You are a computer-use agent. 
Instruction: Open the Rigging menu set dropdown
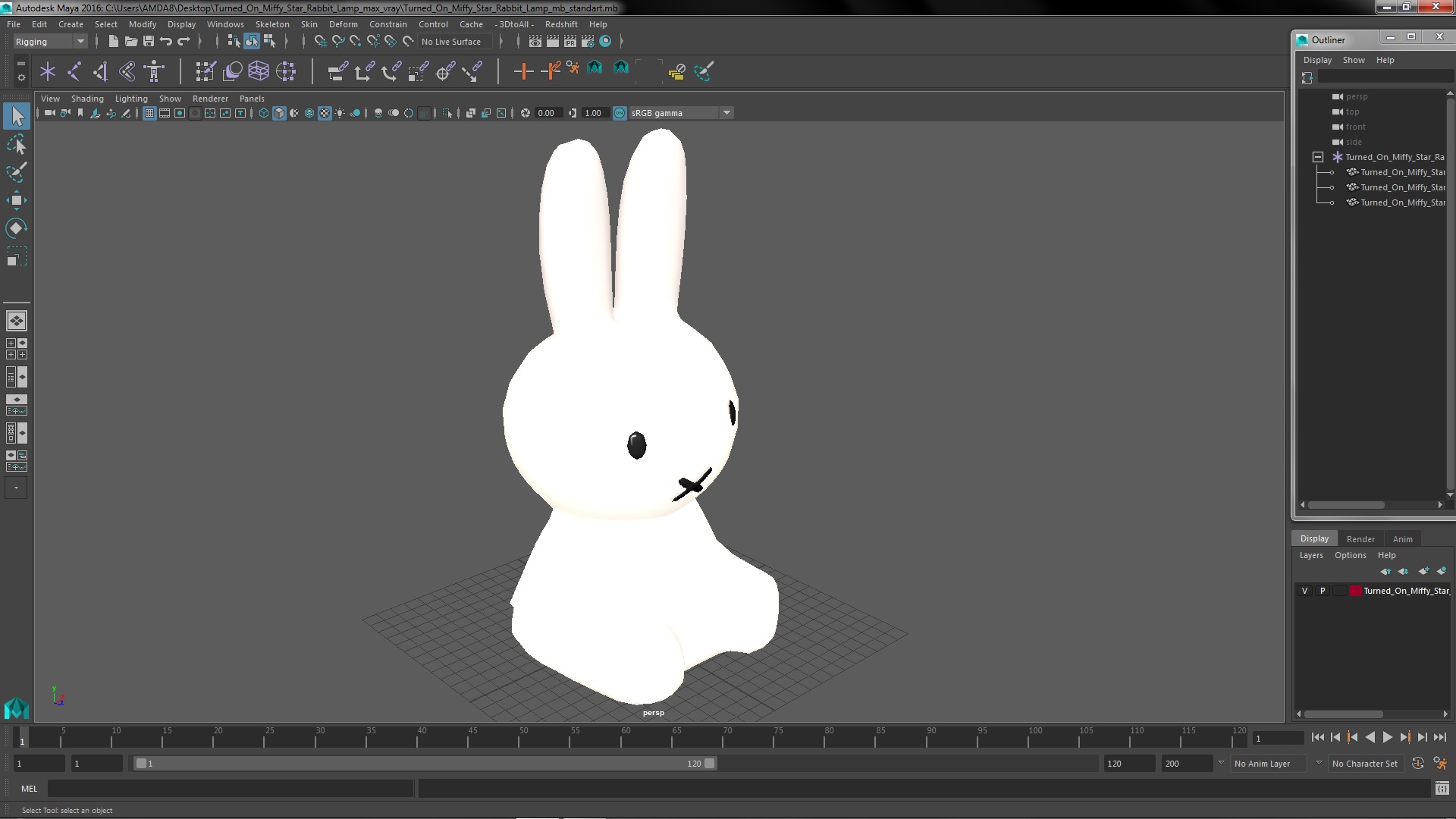tap(50, 42)
